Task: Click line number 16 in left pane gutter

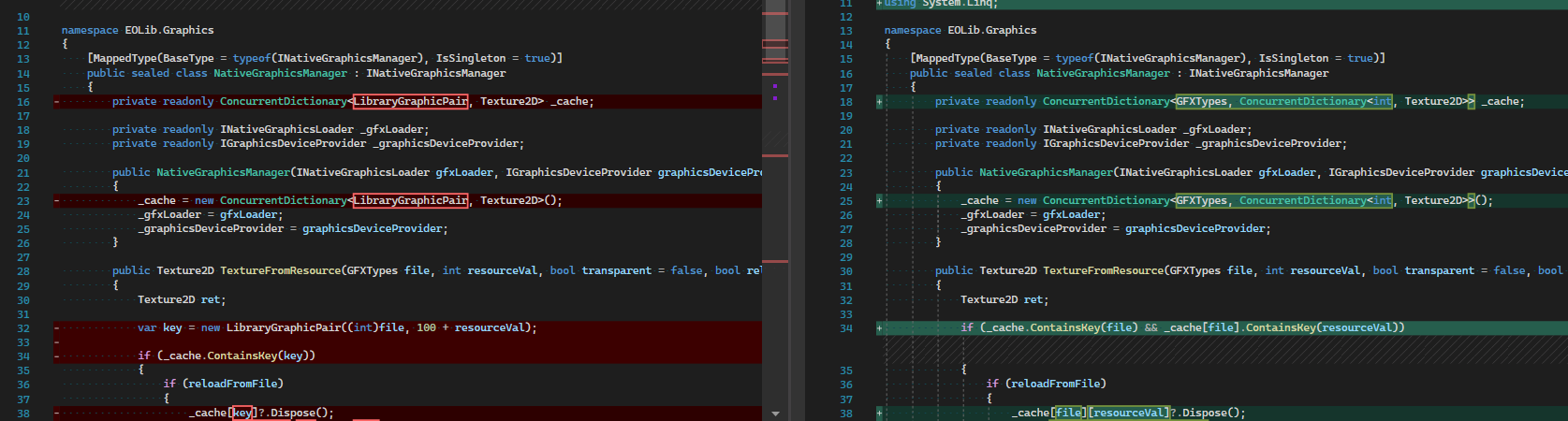Action: coord(23,102)
